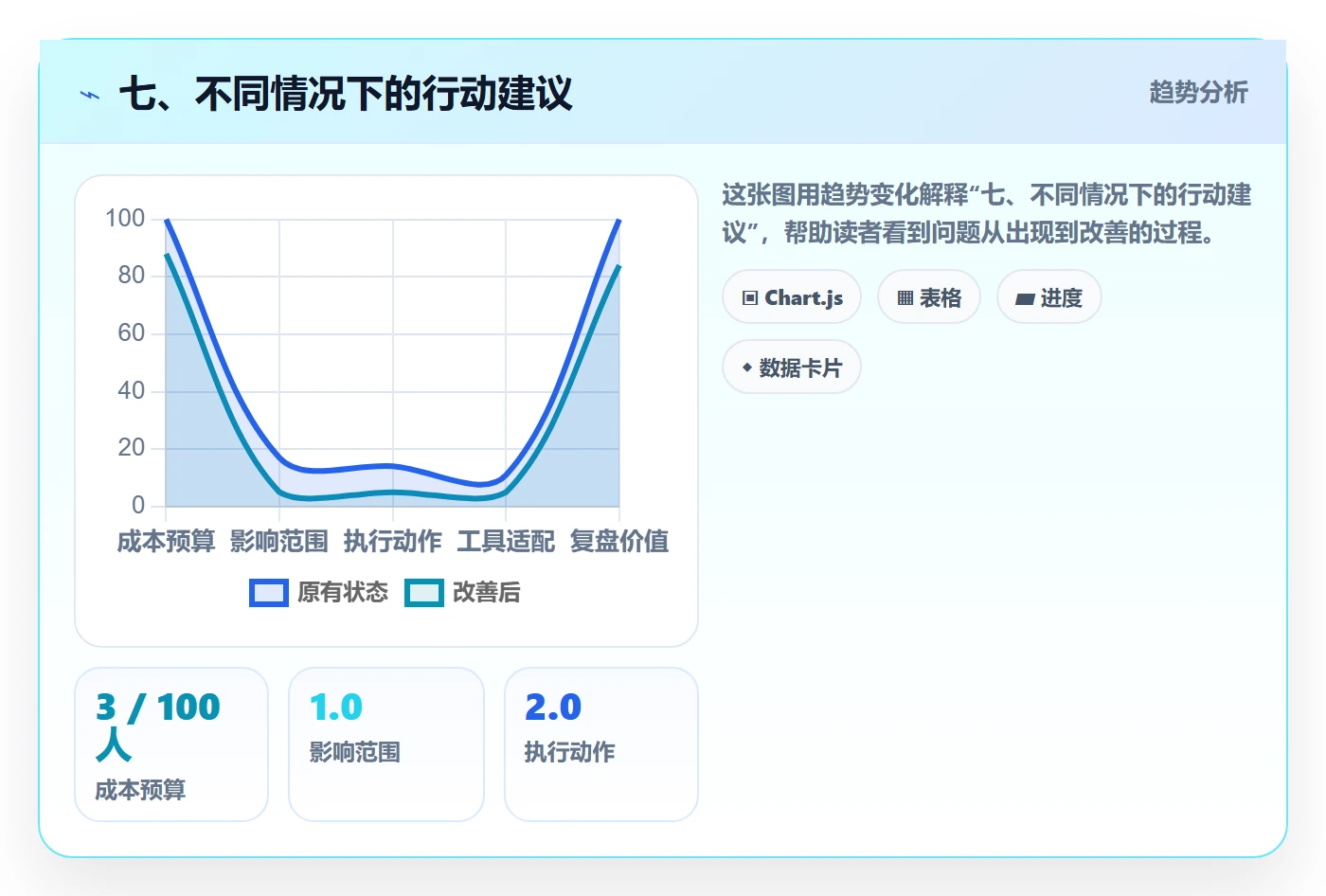Click the 工具适配 x-axis label
The width and height of the screenshot is (1326, 896).
[506, 541]
